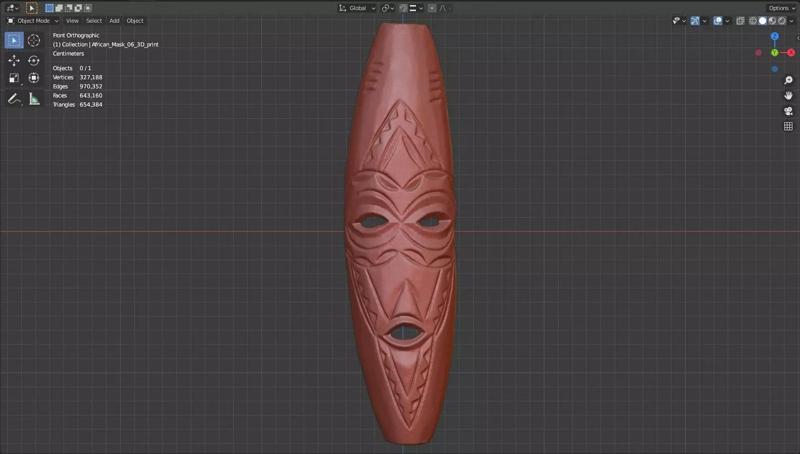Toggle proportional editing in header
Viewport: 800px width, 454px height.
click(x=432, y=8)
